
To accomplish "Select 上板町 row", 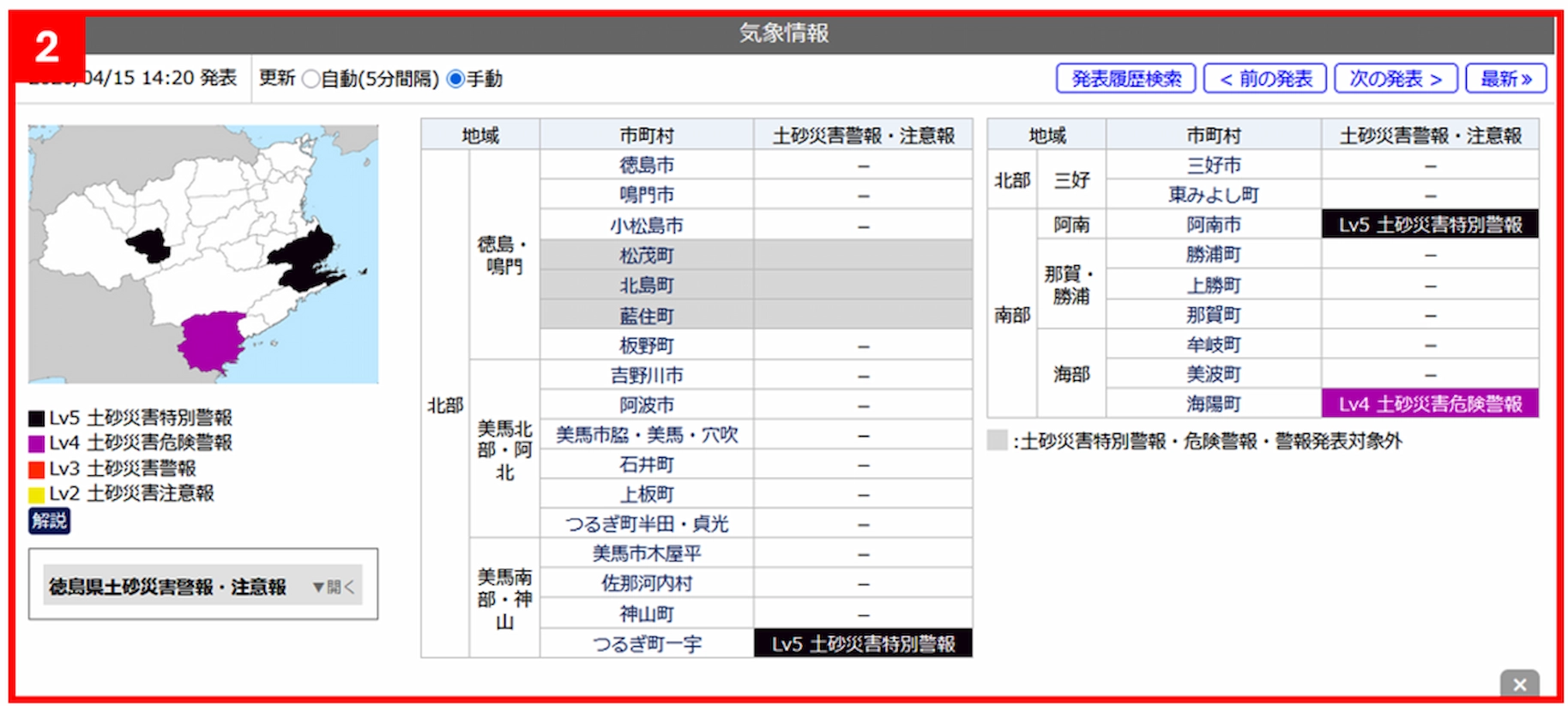I will (x=756, y=494).
